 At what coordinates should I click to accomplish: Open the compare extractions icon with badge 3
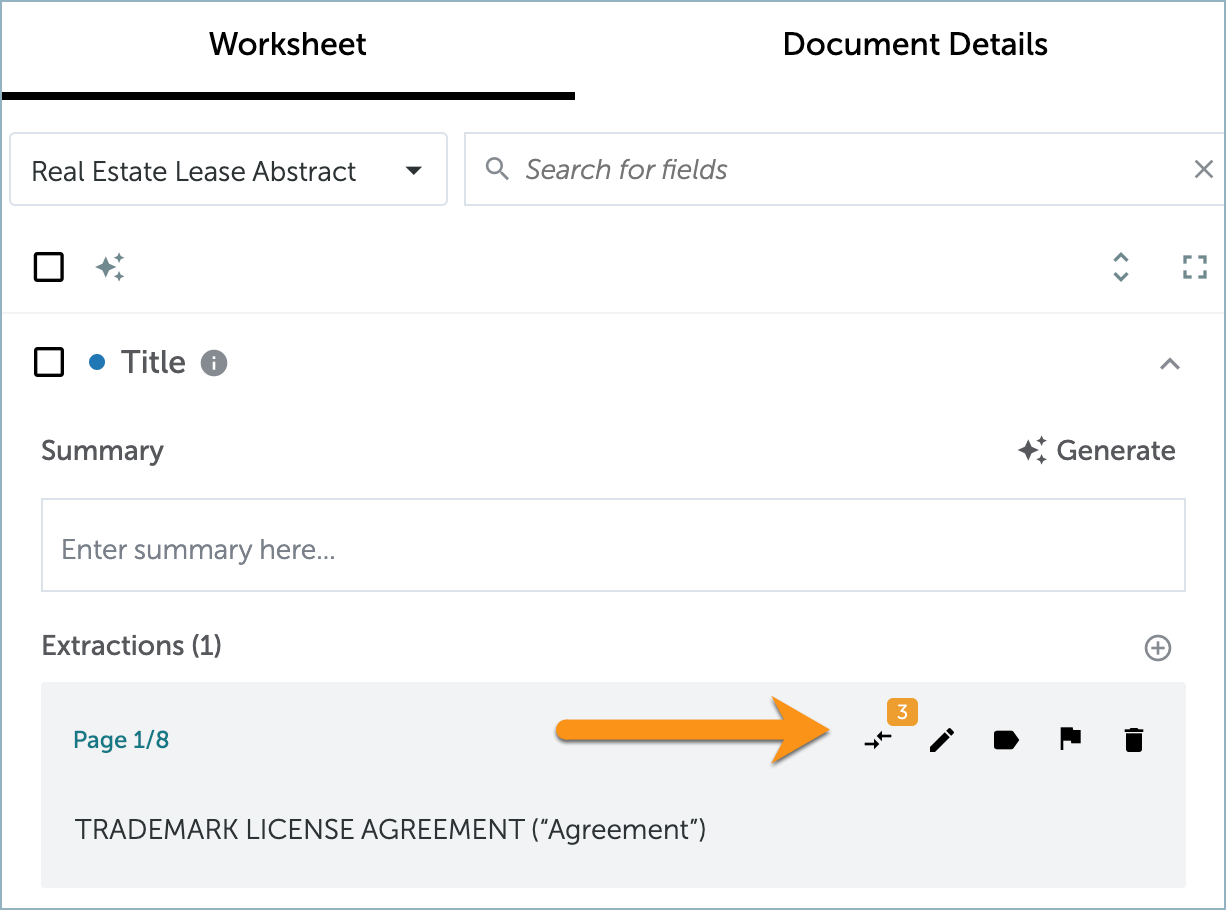click(x=878, y=740)
